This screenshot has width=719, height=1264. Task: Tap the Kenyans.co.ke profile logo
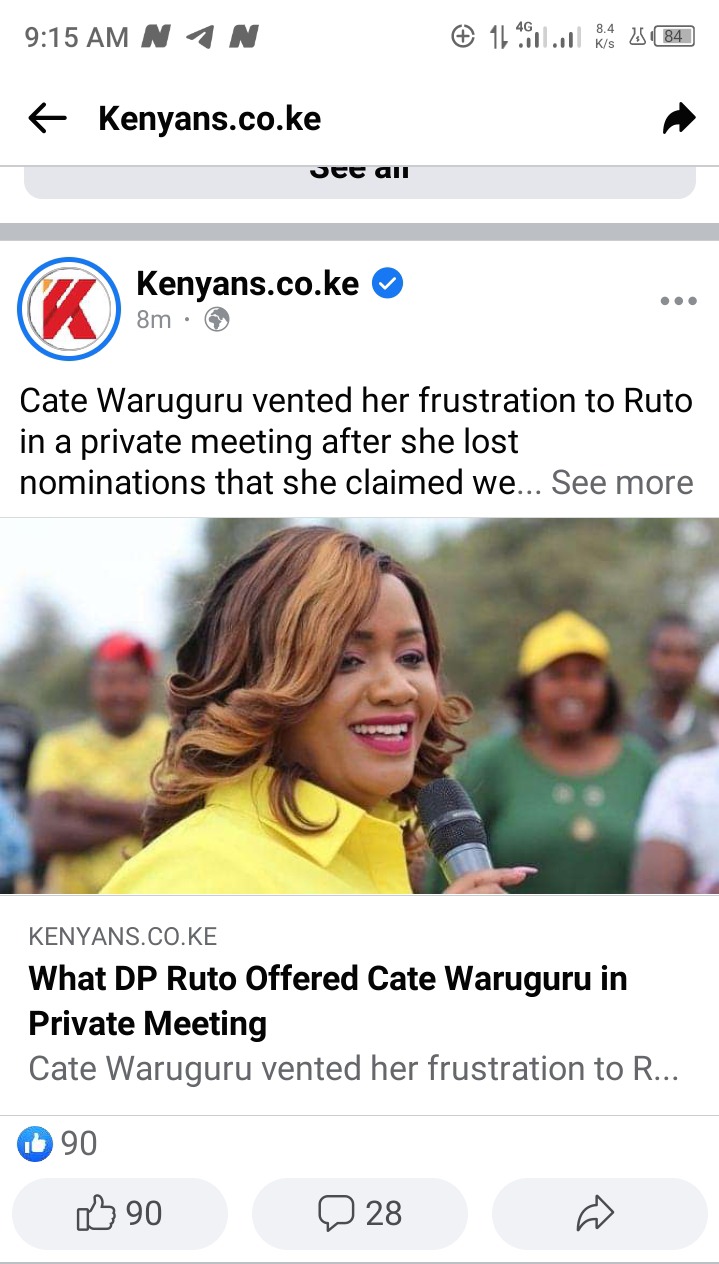pyautogui.click(x=69, y=309)
